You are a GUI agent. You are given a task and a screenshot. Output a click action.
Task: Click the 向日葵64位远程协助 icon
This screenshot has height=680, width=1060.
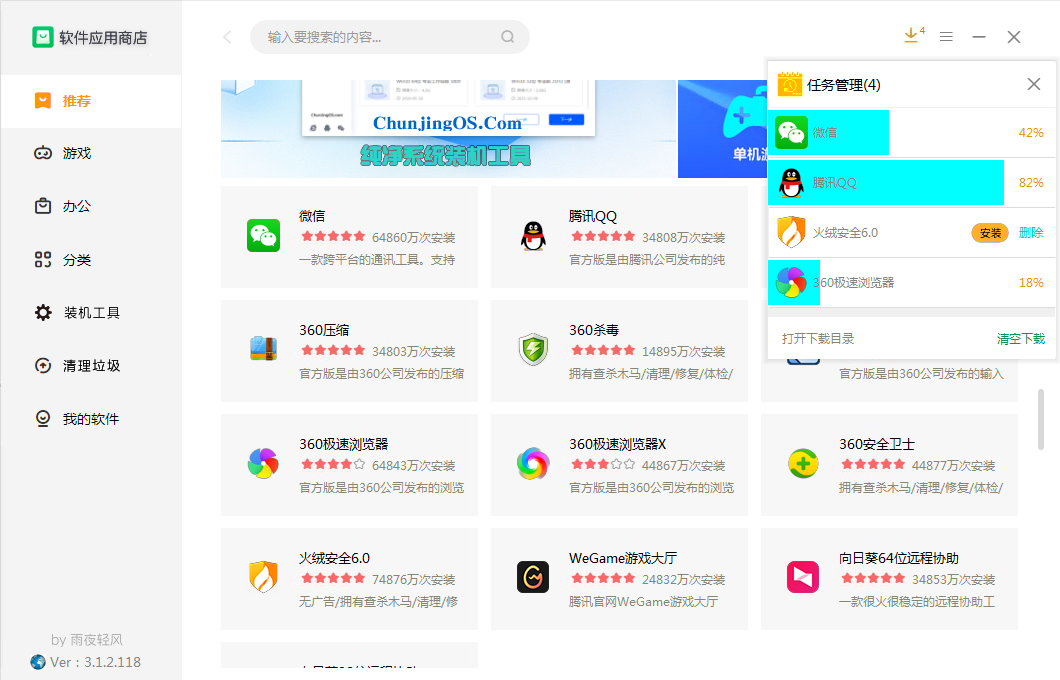[x=803, y=577]
